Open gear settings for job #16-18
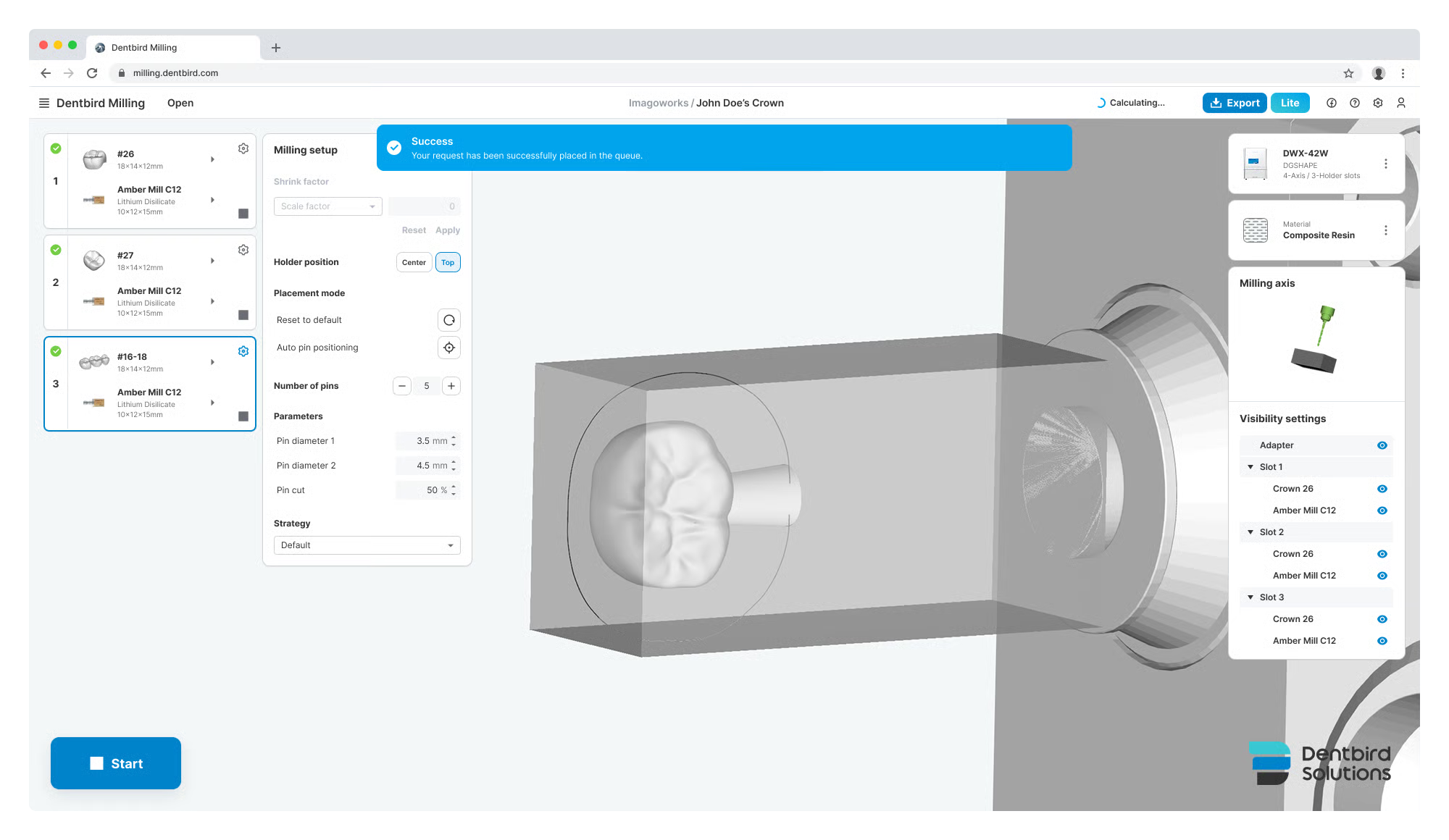Screen dimensions: 1449x840 pos(243,351)
